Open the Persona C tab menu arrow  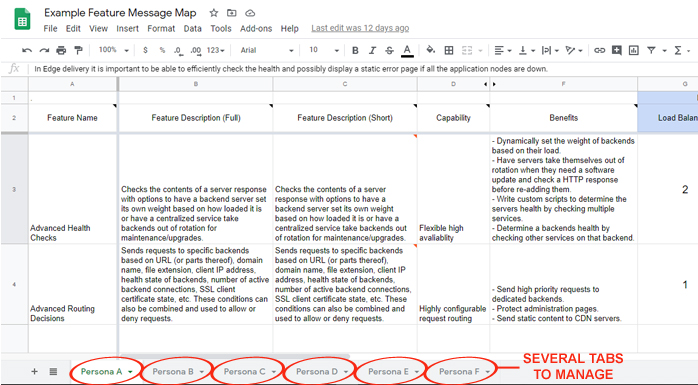pyautogui.click(x=273, y=372)
